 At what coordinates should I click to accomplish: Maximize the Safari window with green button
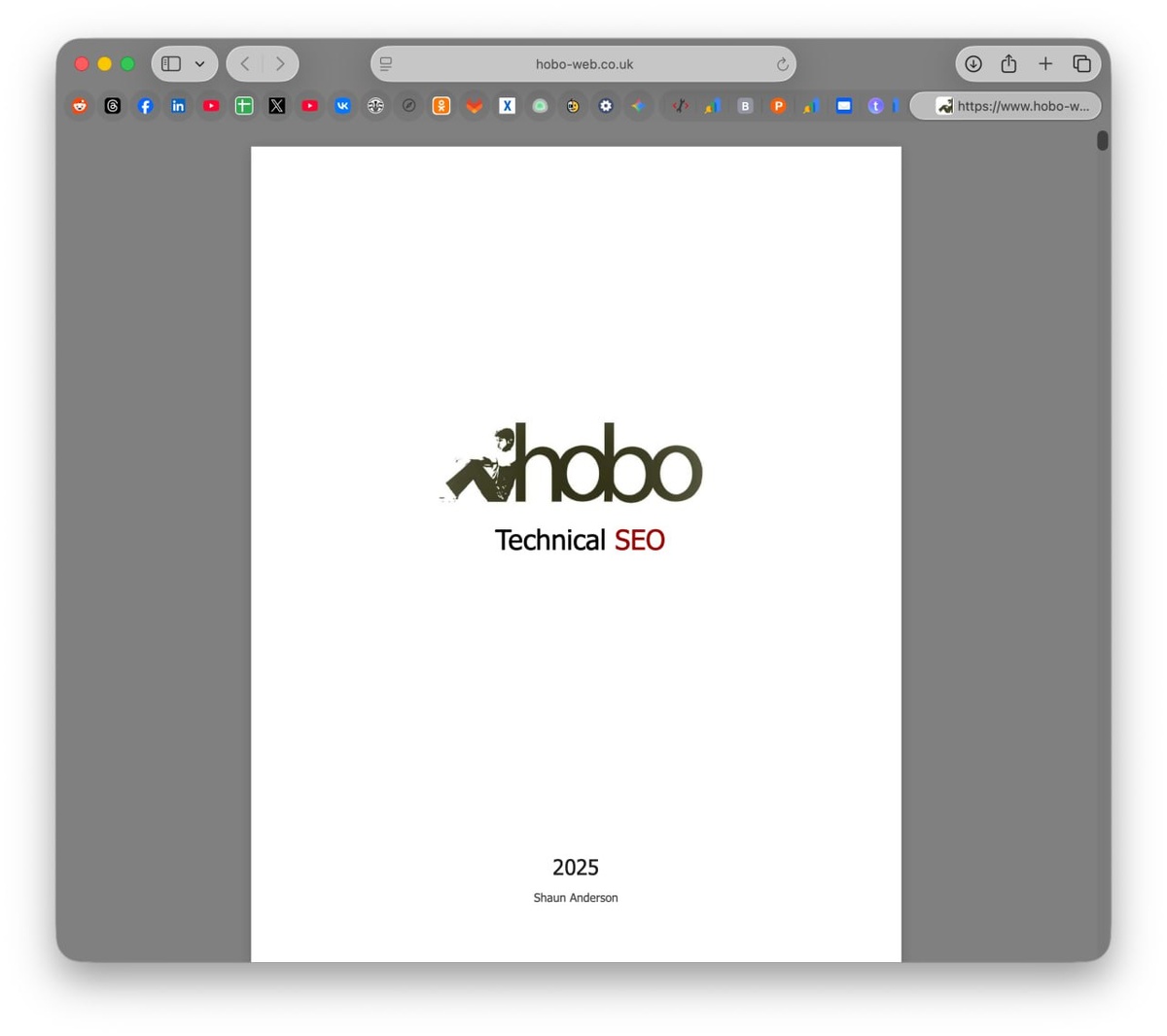click(127, 64)
